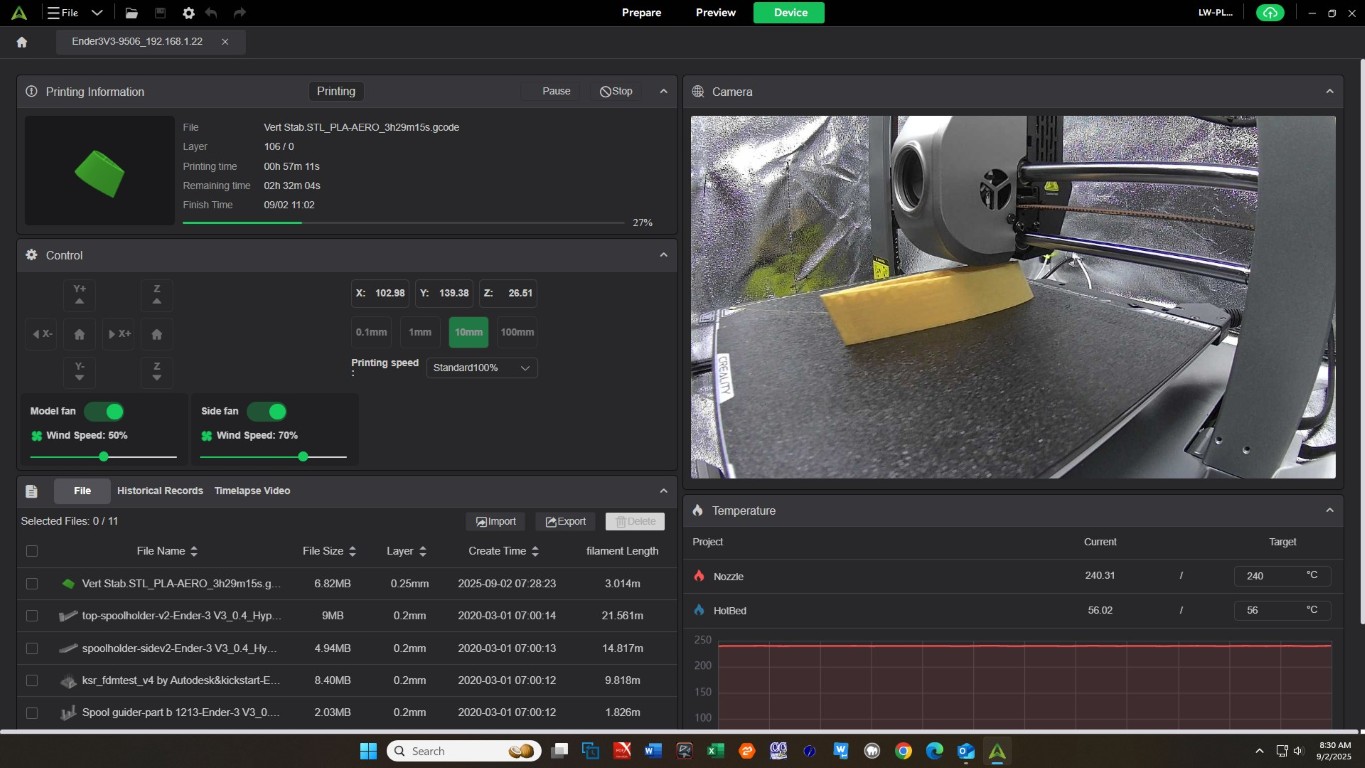Image resolution: width=1365 pixels, height=768 pixels.
Task: Check the Vert Stab.STL file checkbox
Action: [32, 583]
